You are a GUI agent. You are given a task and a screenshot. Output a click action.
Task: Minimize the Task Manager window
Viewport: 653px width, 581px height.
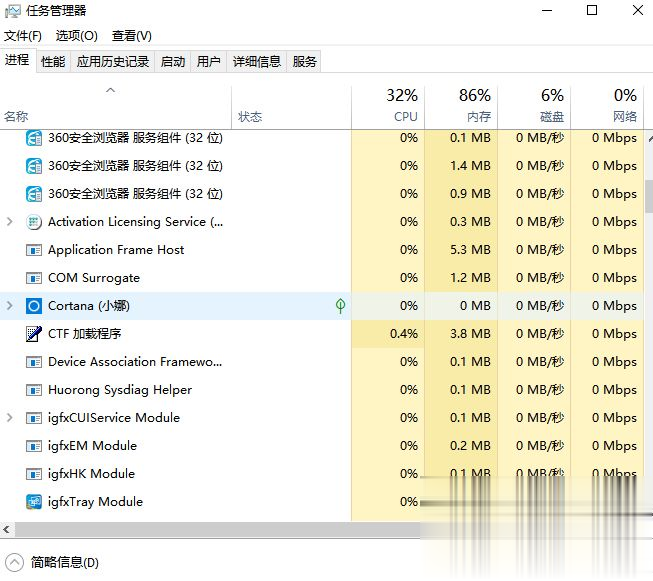click(547, 10)
